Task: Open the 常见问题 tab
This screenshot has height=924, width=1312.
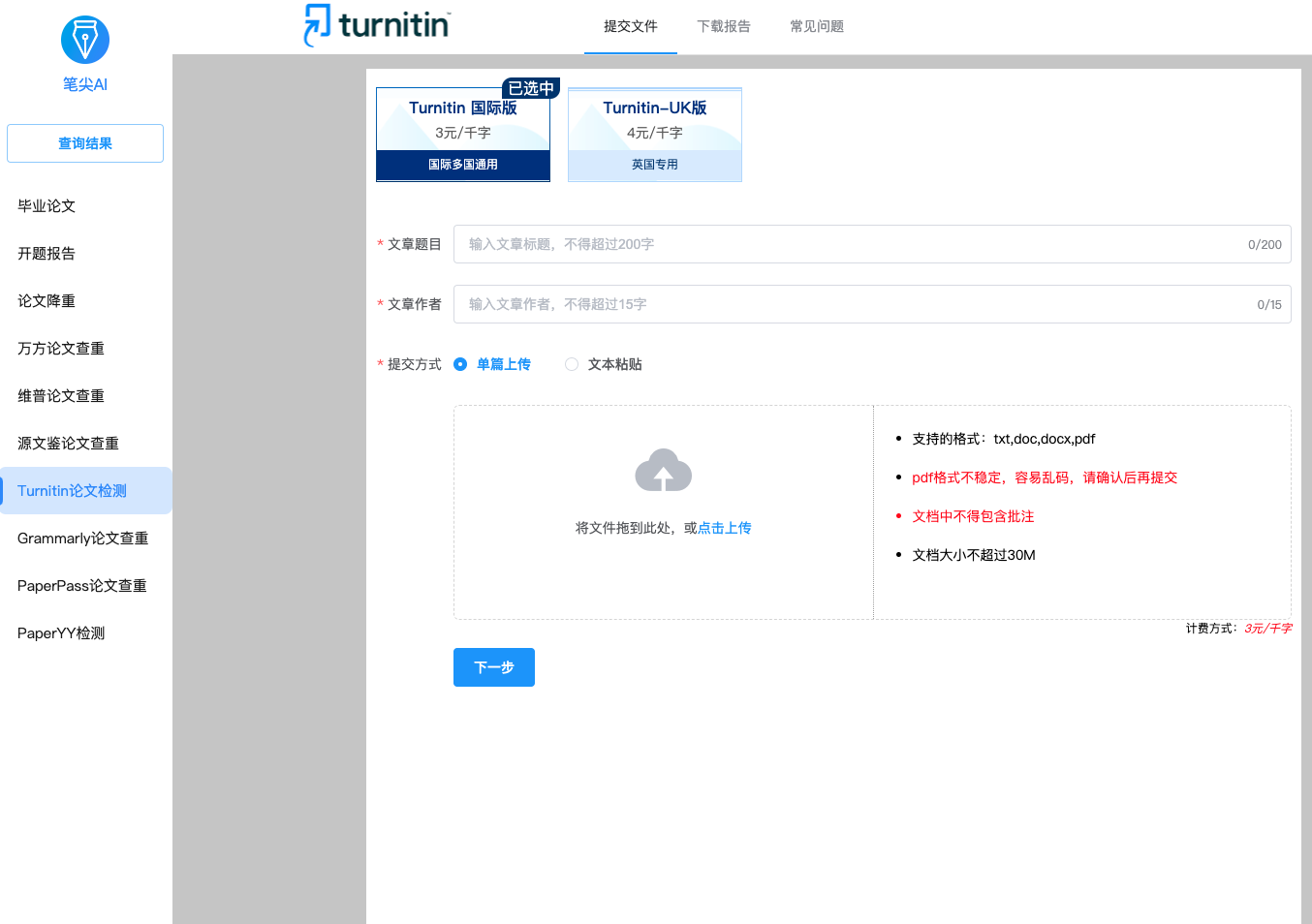Action: (x=817, y=26)
